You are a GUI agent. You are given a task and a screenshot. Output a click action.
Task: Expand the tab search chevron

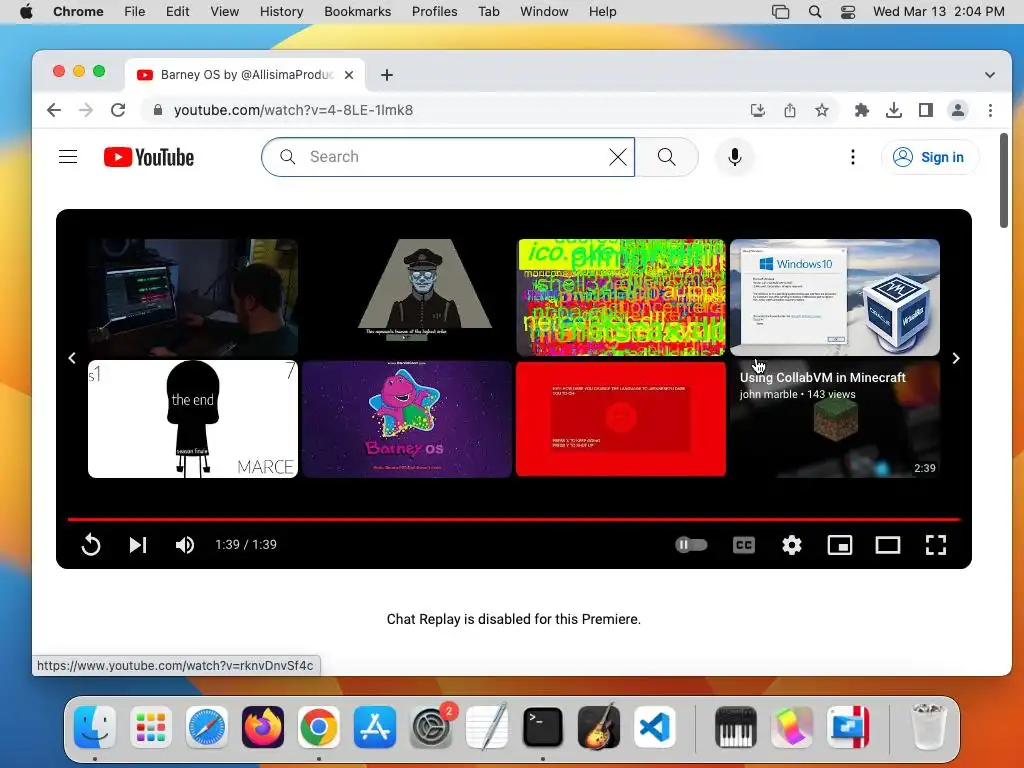tap(990, 75)
